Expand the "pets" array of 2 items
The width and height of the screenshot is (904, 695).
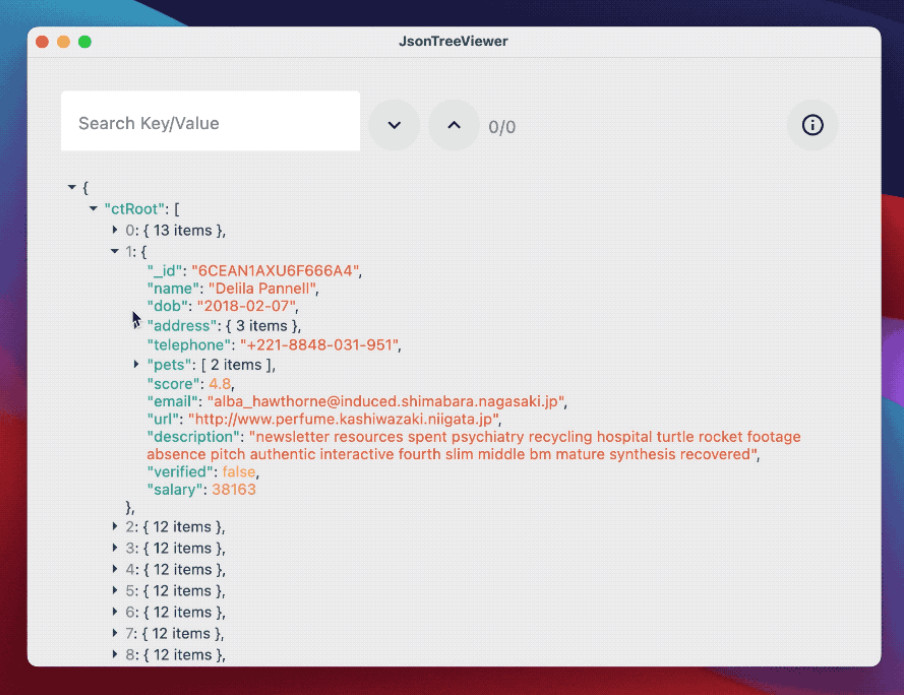(136, 364)
